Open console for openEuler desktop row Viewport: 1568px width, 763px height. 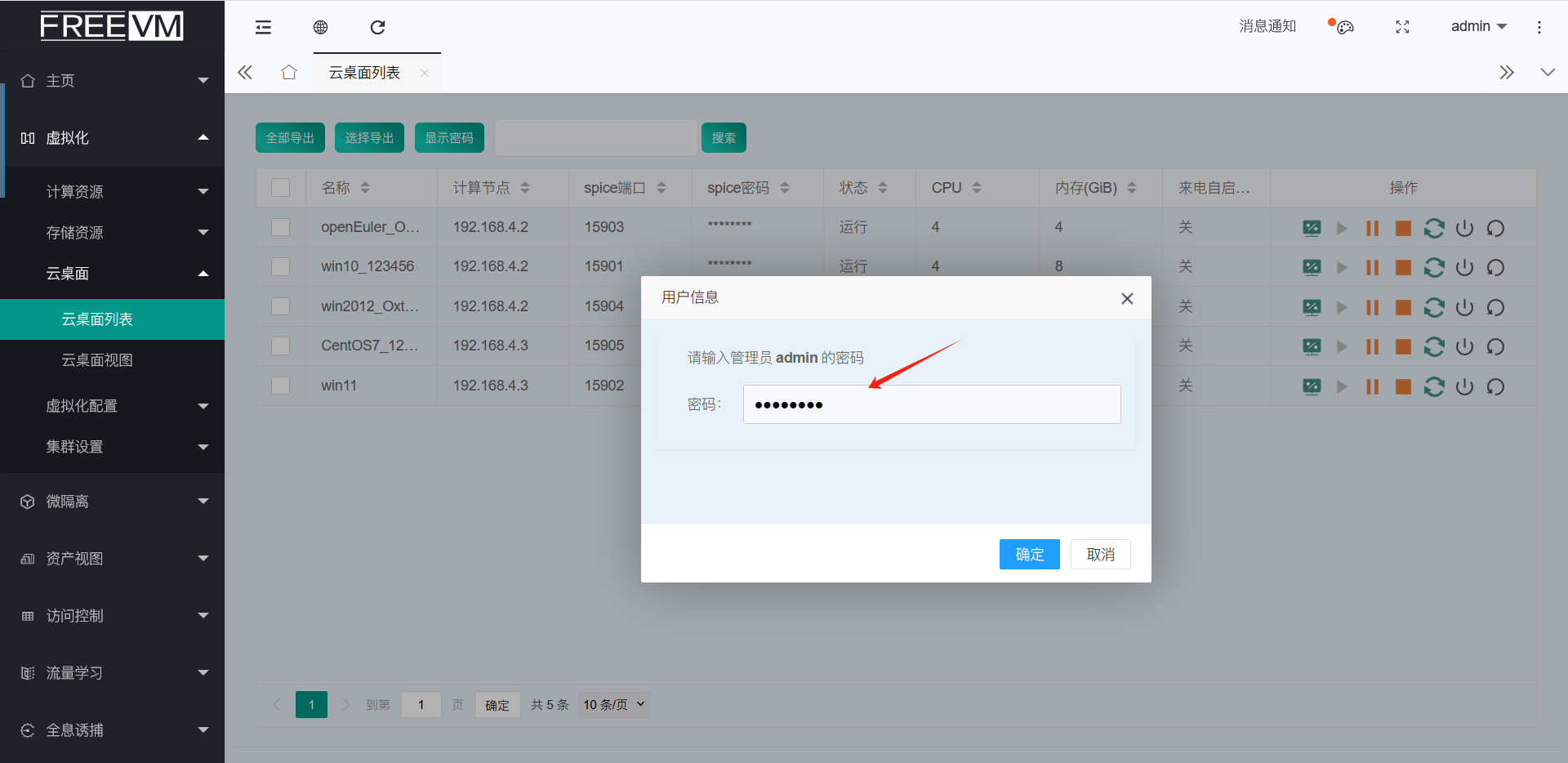pyautogui.click(x=1312, y=229)
